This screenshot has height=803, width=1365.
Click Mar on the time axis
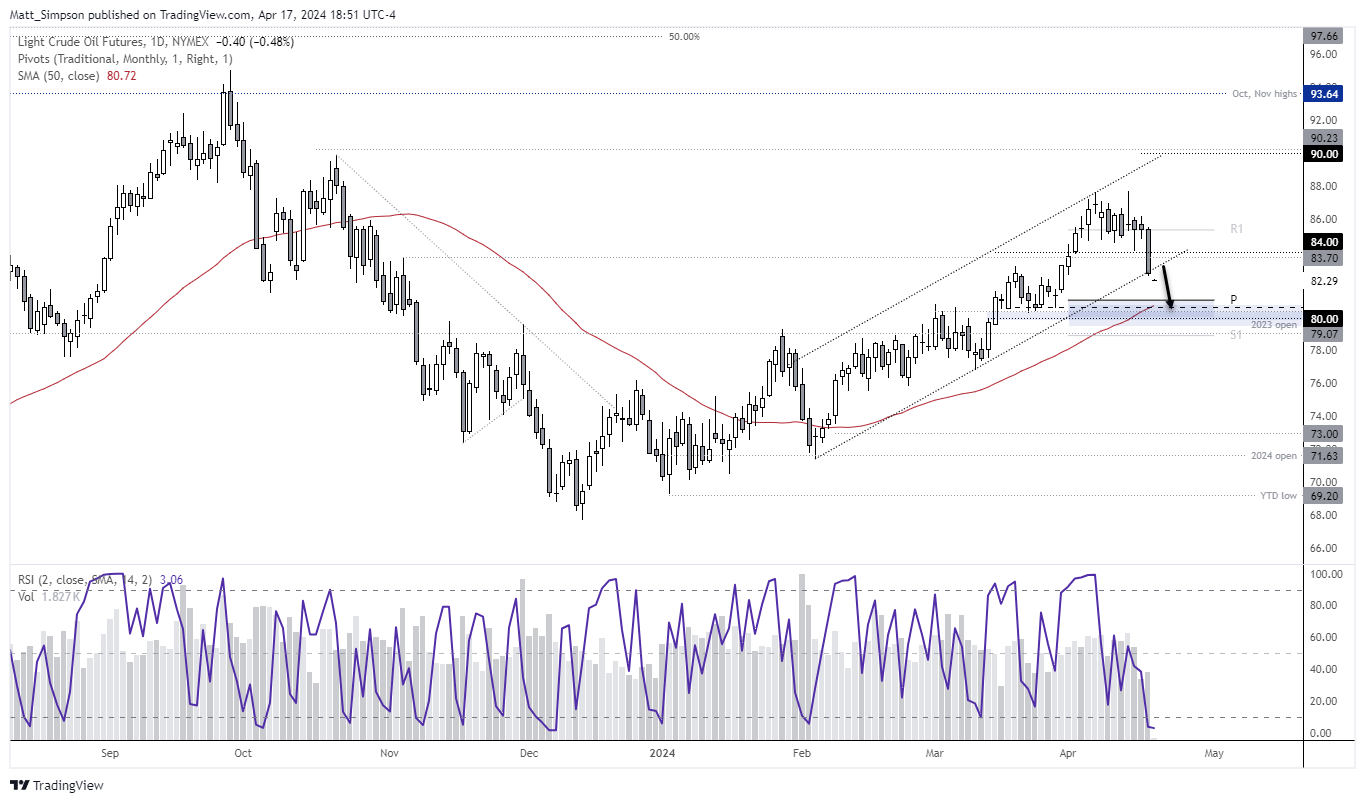click(x=935, y=752)
